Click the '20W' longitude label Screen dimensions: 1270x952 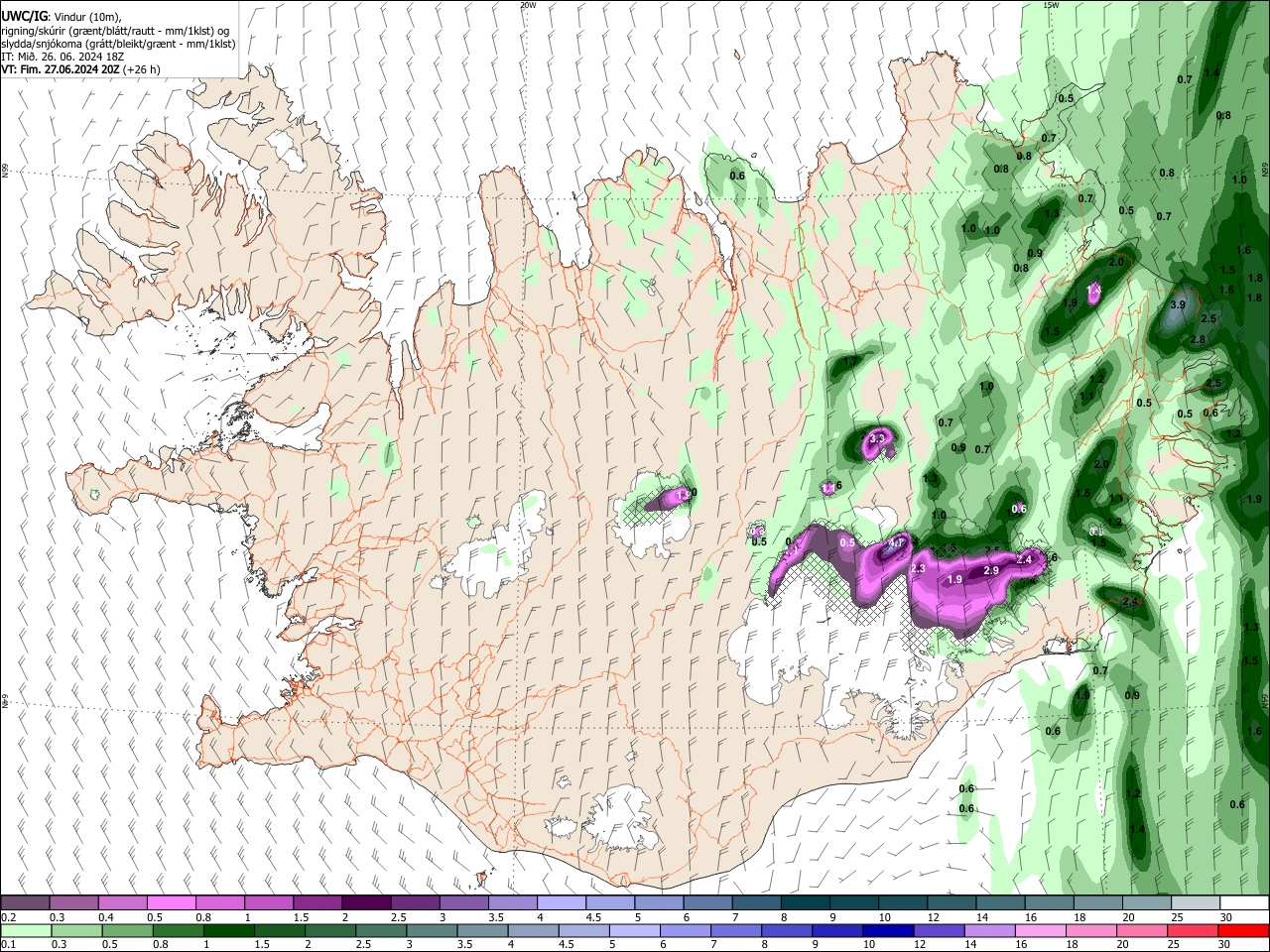(528, 5)
